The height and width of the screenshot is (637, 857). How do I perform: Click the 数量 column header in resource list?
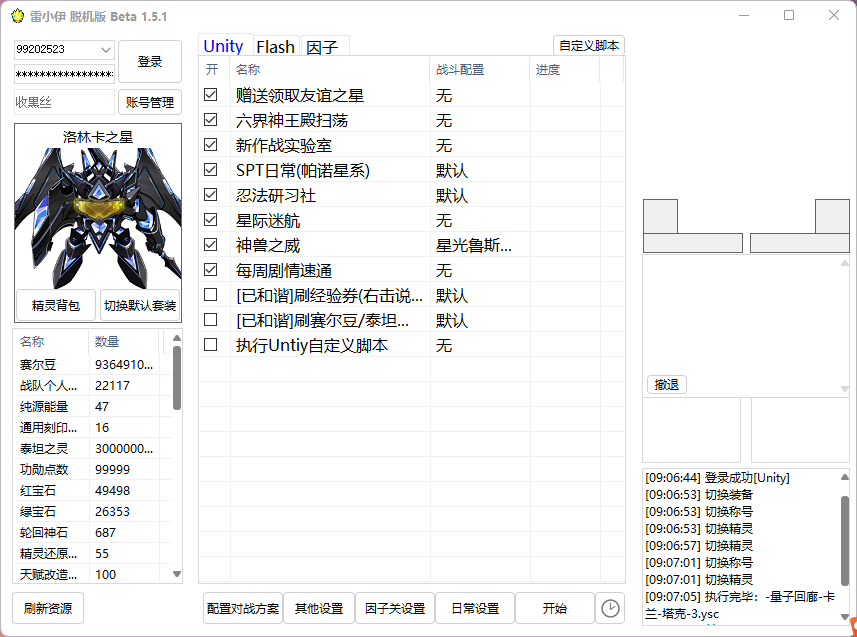(124, 342)
